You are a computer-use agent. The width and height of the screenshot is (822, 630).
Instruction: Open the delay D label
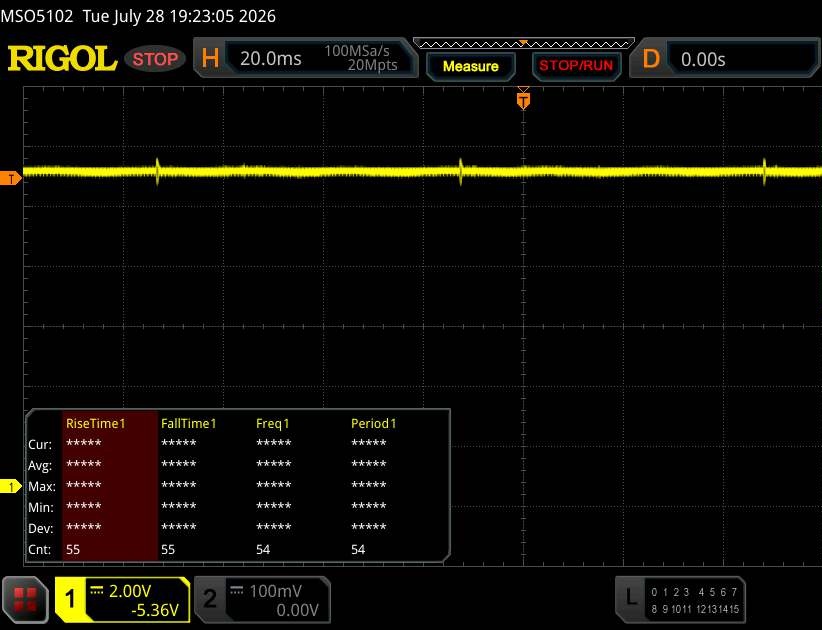[651, 59]
